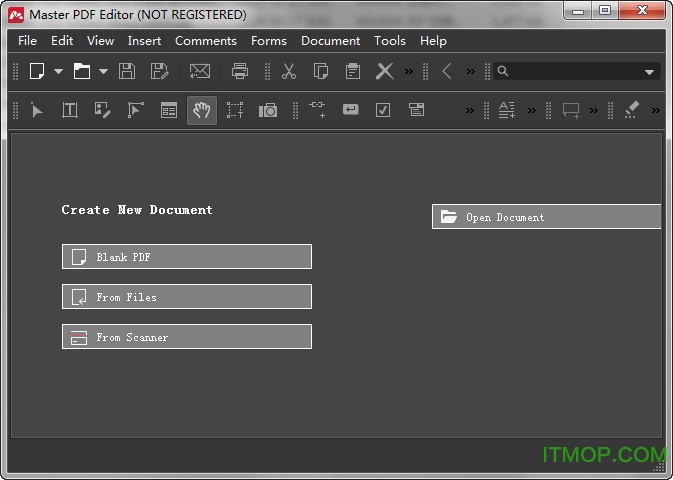The width and height of the screenshot is (673, 480).
Task: Select the Edit Document arrow tool
Action: pyautogui.click(x=36, y=110)
